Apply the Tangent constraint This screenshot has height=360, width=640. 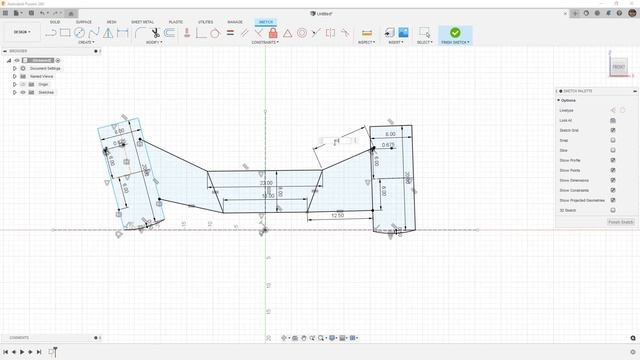[215, 33]
